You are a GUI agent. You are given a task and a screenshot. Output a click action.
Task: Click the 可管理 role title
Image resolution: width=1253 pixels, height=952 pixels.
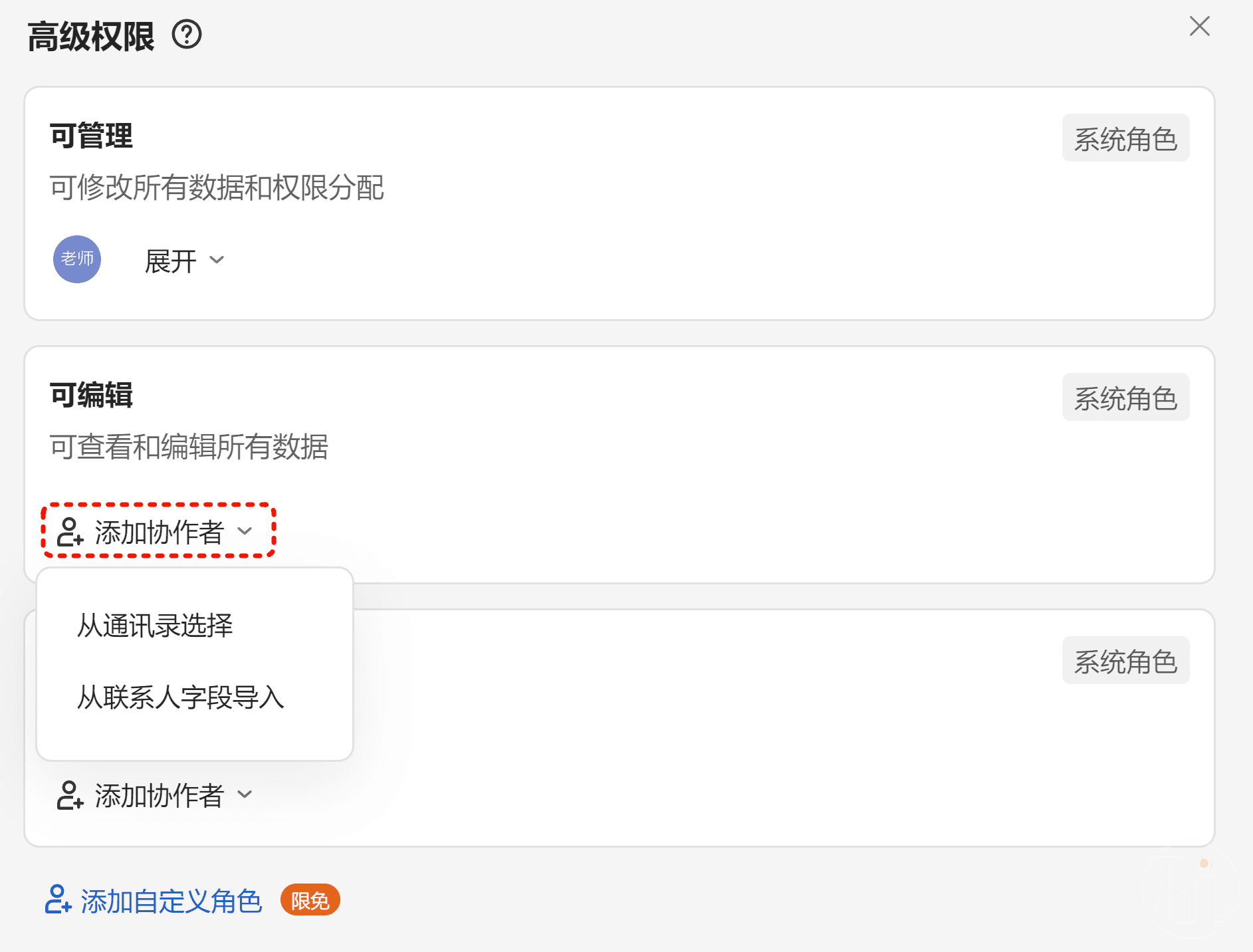[x=91, y=136]
